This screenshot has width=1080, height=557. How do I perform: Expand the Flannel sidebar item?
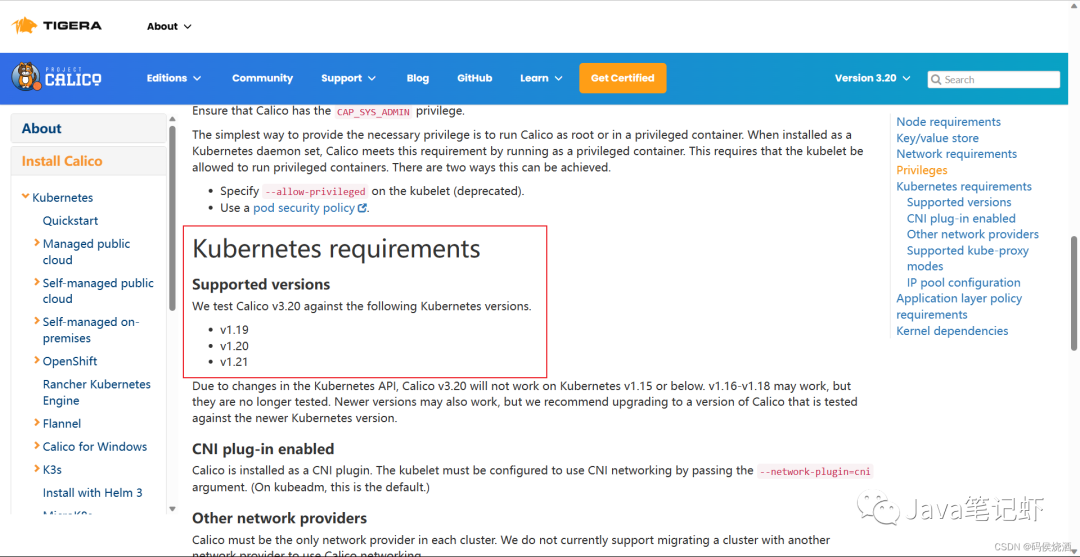coord(37,423)
